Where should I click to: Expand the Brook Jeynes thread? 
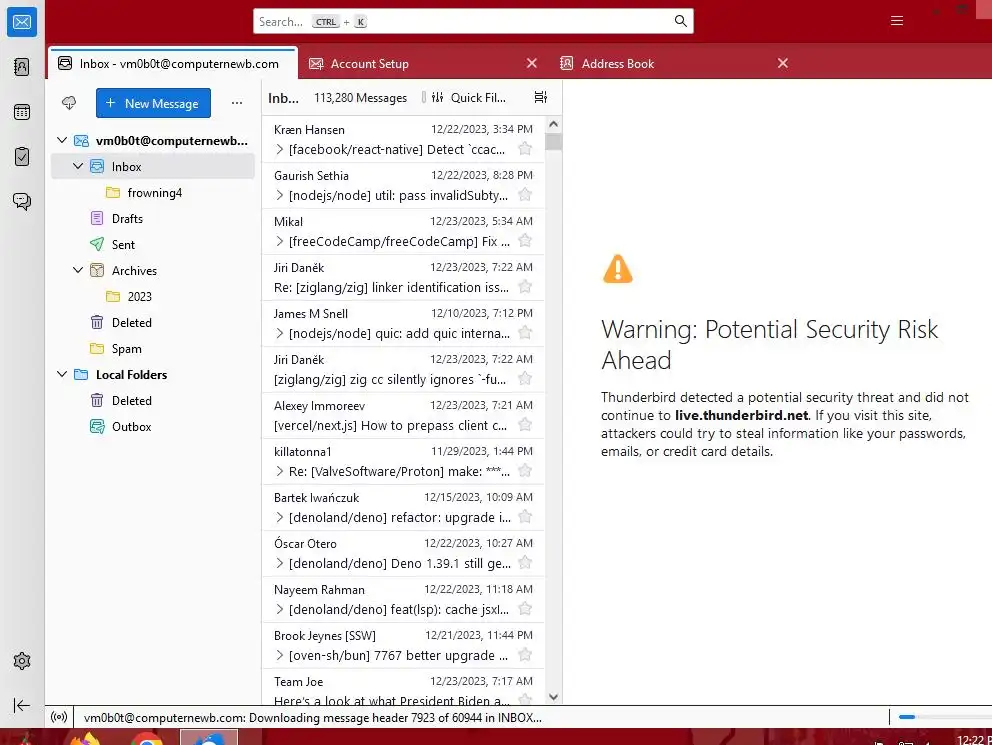click(x=280, y=656)
